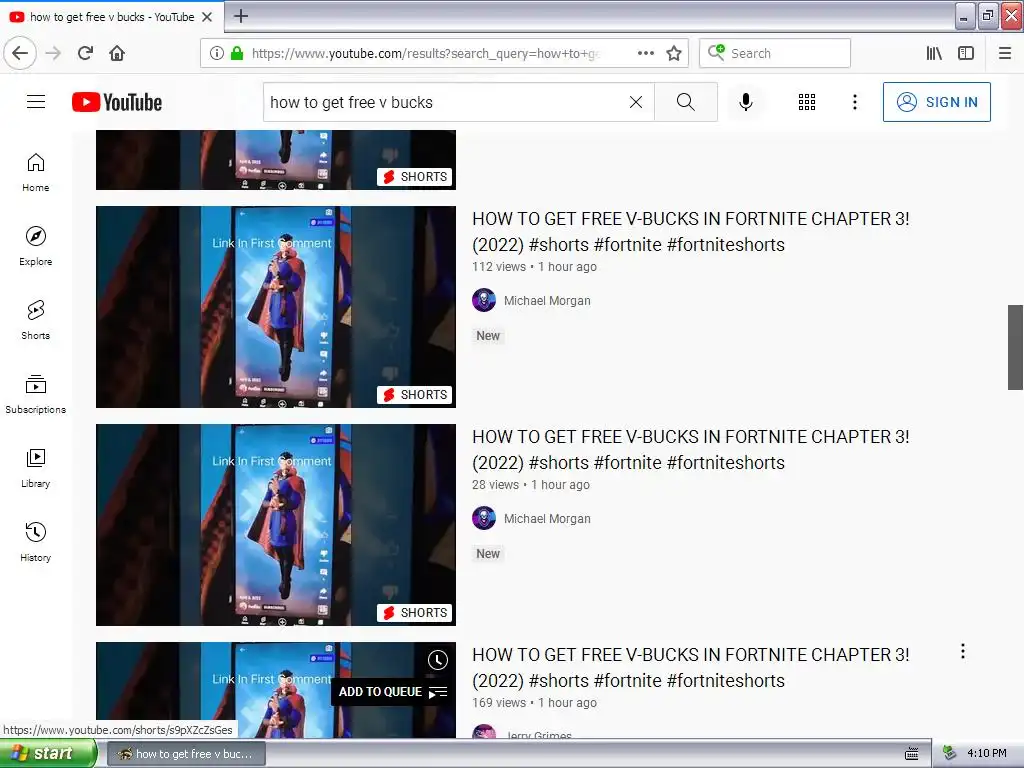Click ADD TO QUEUE on bottom thumbnail
The image size is (1024, 768).
point(392,692)
